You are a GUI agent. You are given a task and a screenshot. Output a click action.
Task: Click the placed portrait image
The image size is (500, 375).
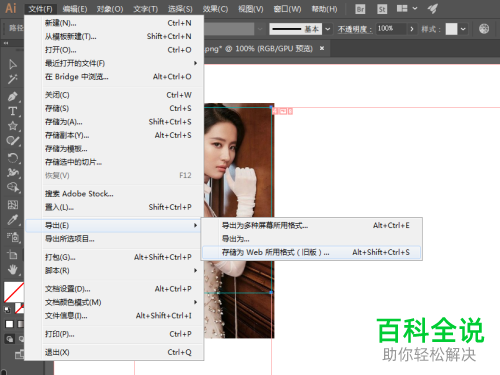pos(239,220)
